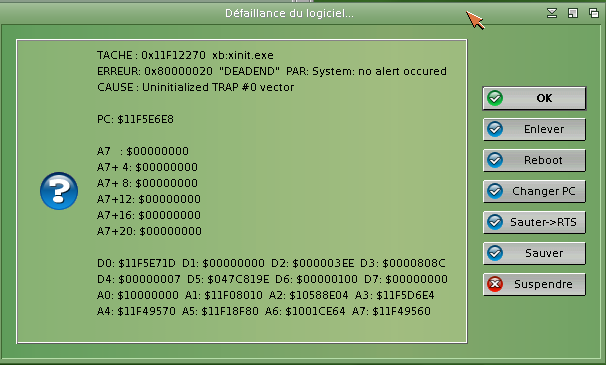Select the Changer PC button

[x=534, y=191]
